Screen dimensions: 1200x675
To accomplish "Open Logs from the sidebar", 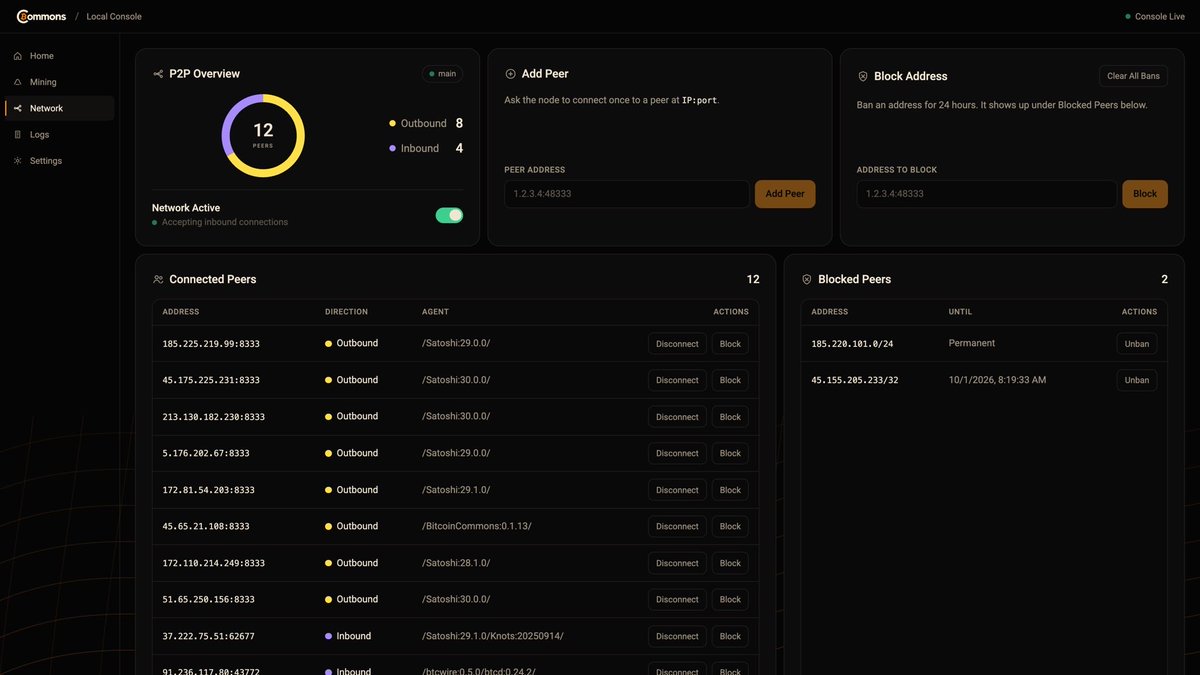I will tap(59, 134).
